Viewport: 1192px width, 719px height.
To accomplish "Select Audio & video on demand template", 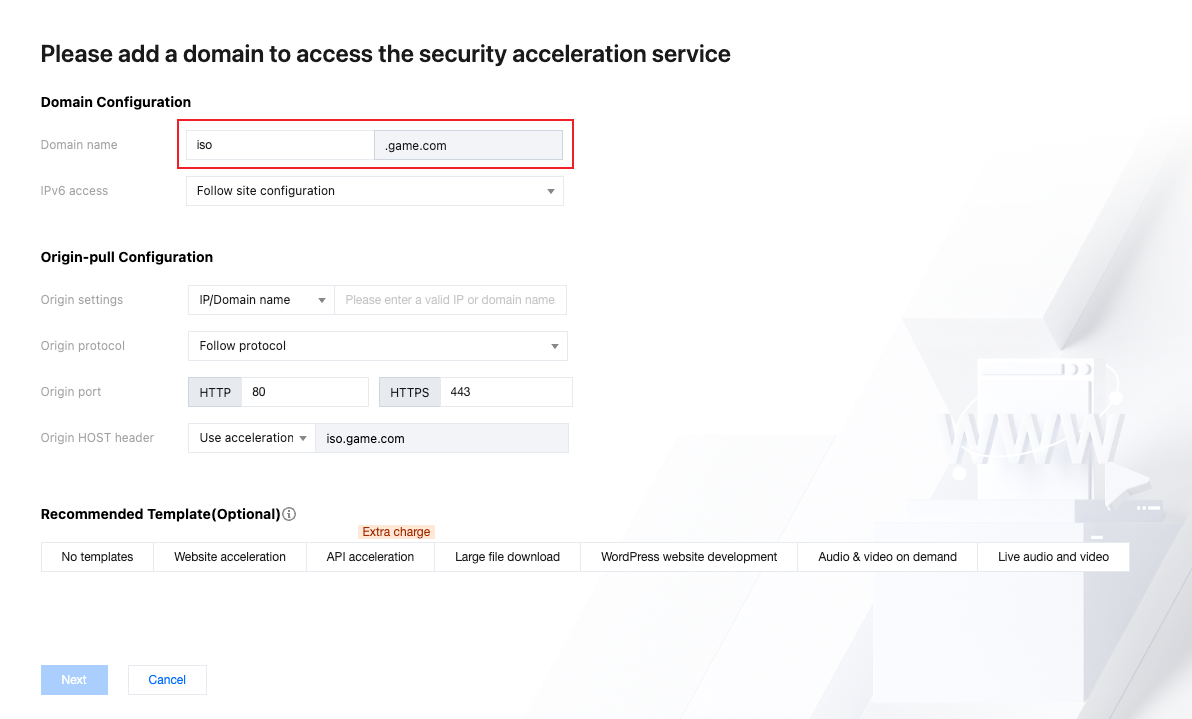I will [887, 557].
